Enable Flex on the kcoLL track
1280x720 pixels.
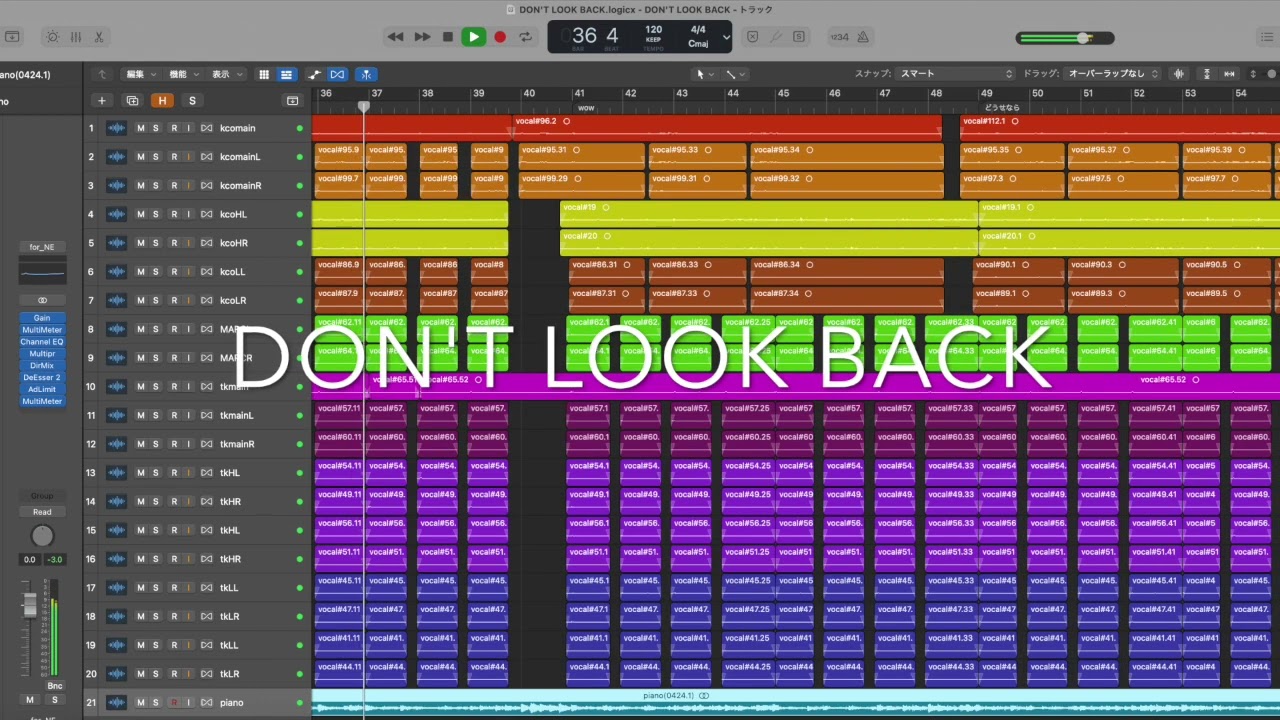tap(207, 271)
